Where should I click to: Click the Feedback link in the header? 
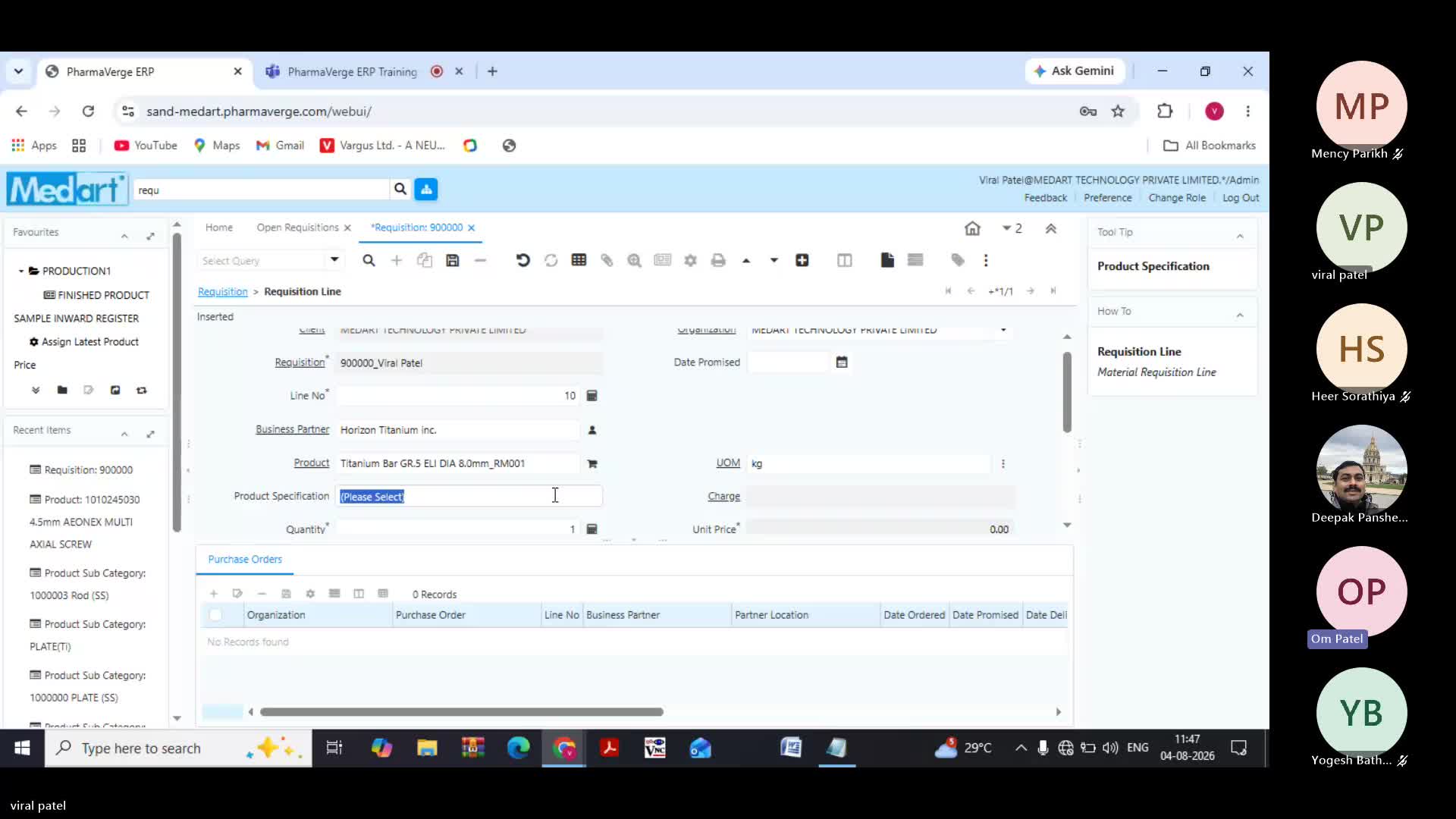click(x=1045, y=198)
